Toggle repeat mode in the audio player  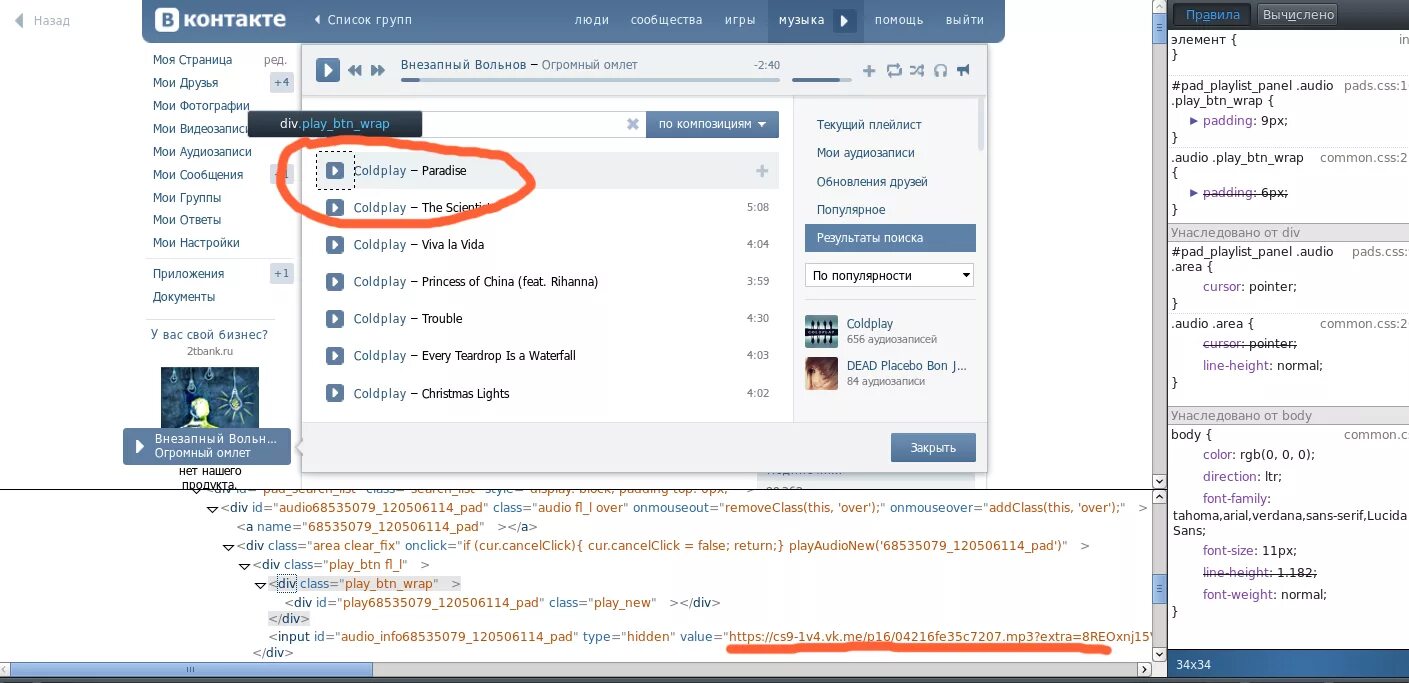[894, 70]
